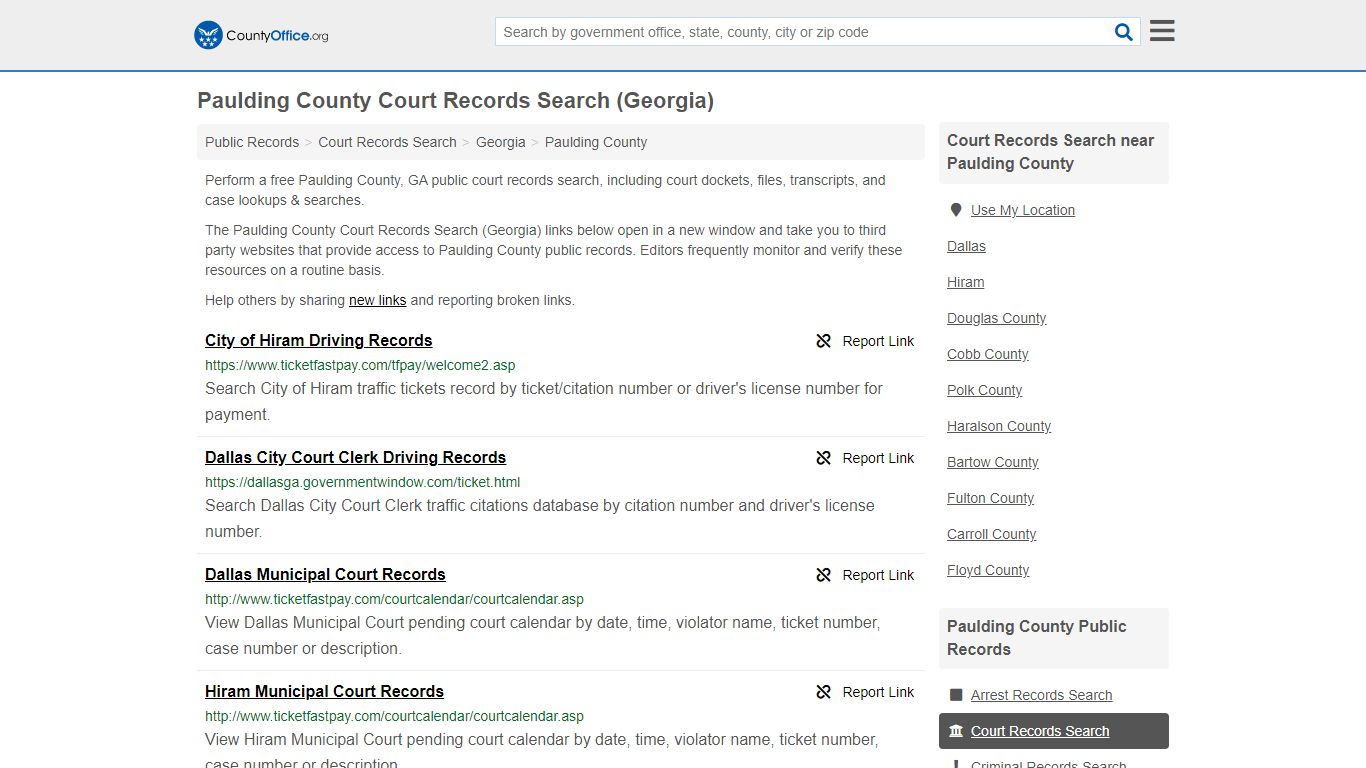
Task: Open Arrest Records Search
Action: click(1042, 694)
